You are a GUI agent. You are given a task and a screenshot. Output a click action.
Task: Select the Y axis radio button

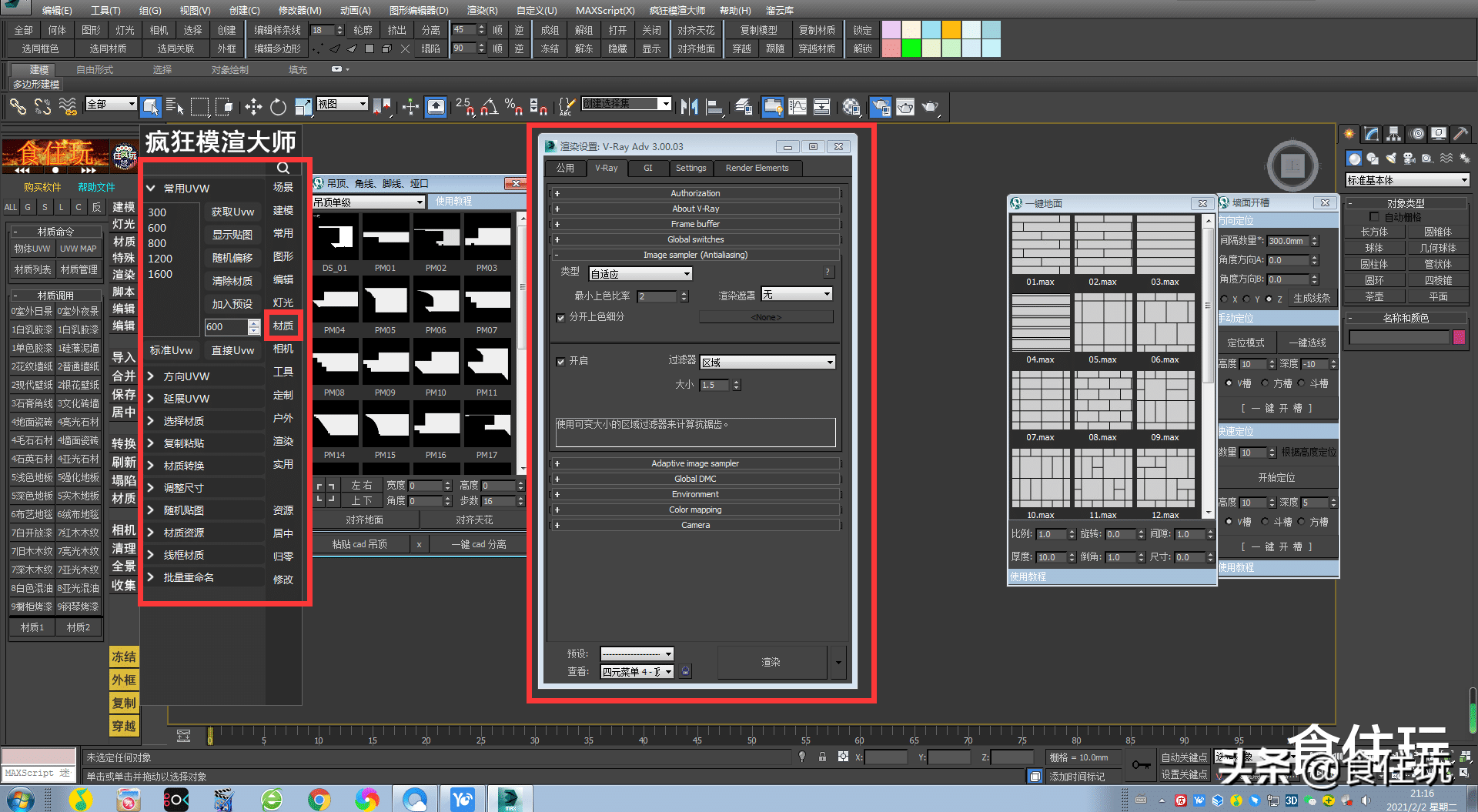tap(1246, 299)
